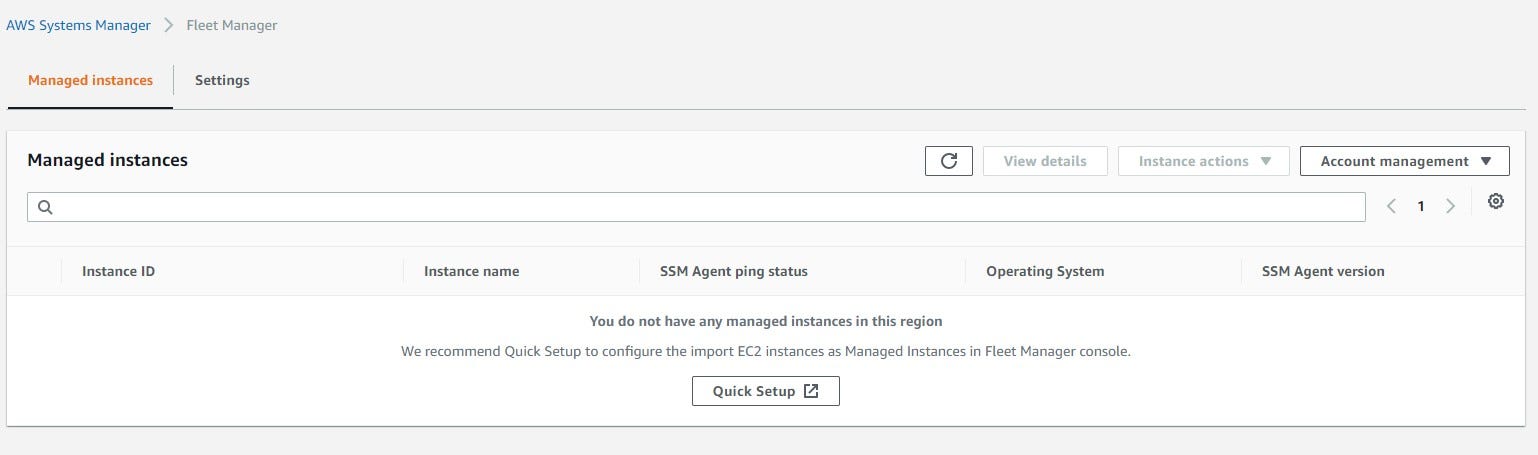Select the Managed instances tab

click(90, 80)
